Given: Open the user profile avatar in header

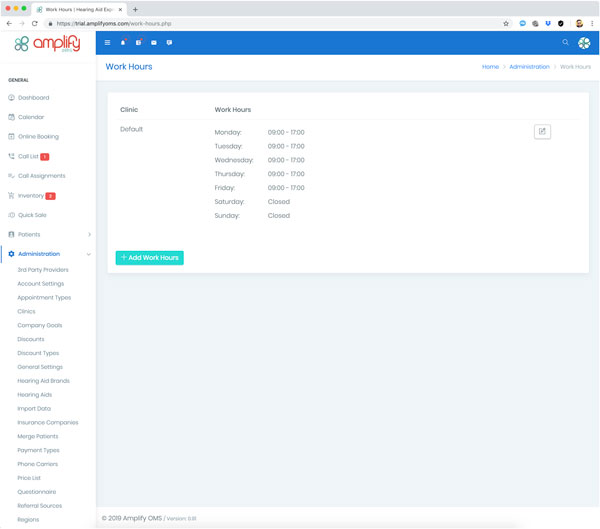Looking at the screenshot, I should tap(584, 43).
